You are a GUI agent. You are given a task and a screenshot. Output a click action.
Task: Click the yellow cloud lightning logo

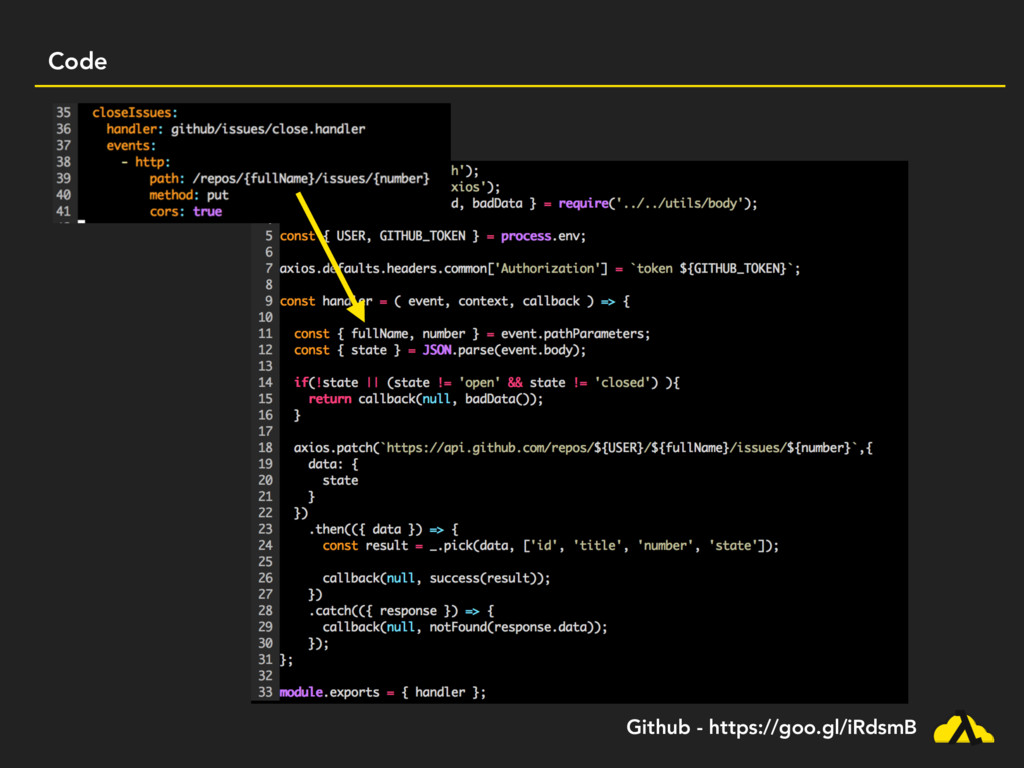963,729
